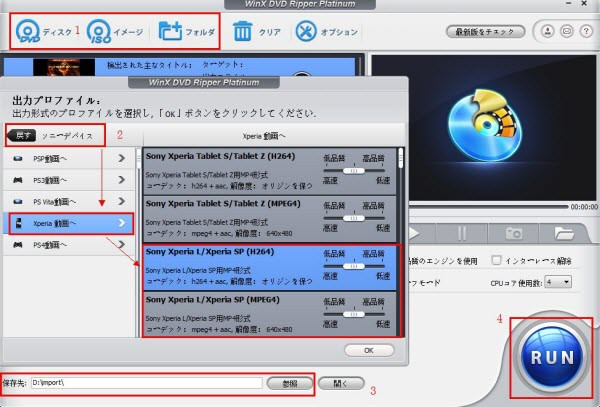Click the 開く open button
Viewport: 600px width, 407px height.
(x=341, y=383)
